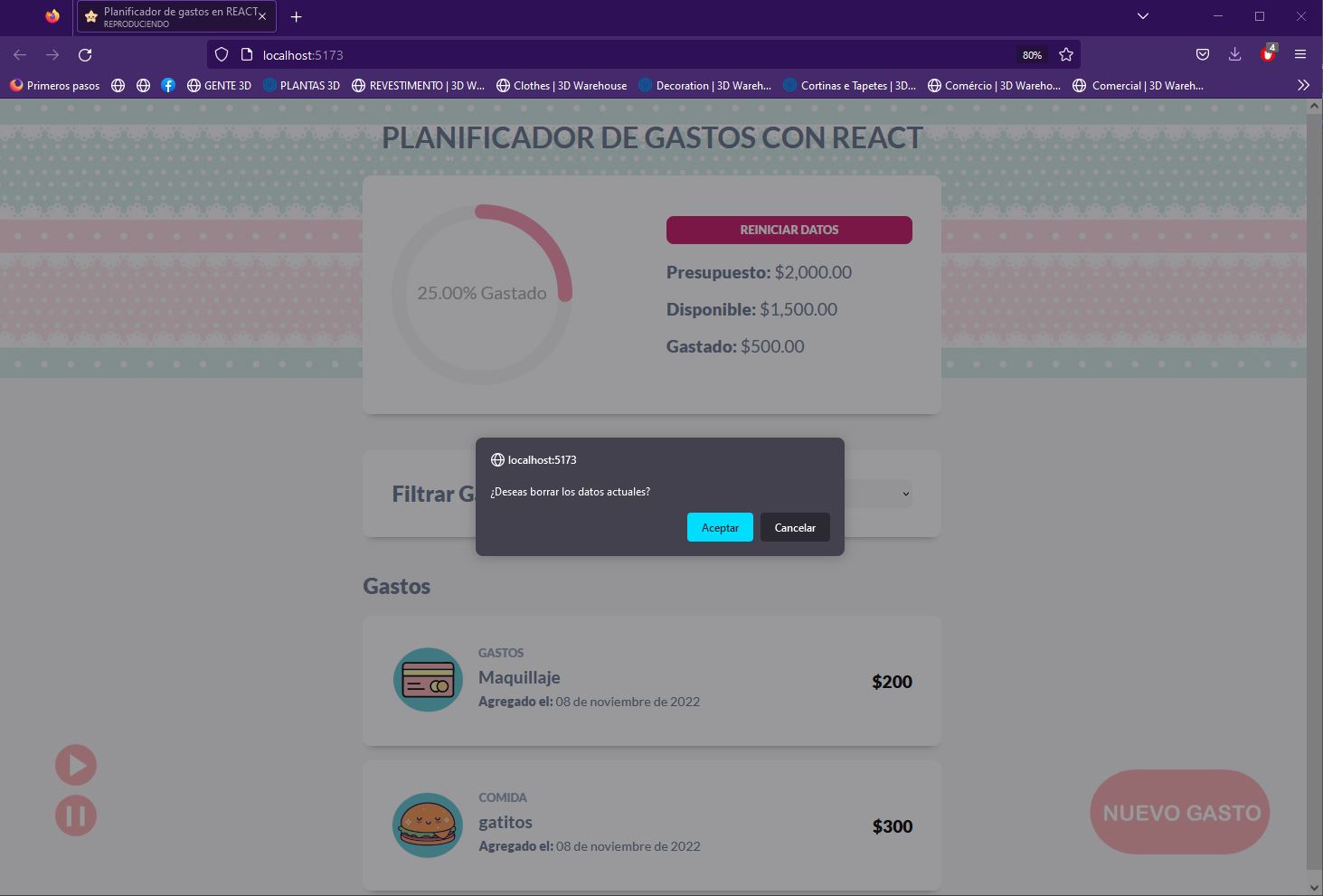Click the vertical page scrollbar
The width and height of the screenshot is (1323, 896).
[x=1314, y=493]
